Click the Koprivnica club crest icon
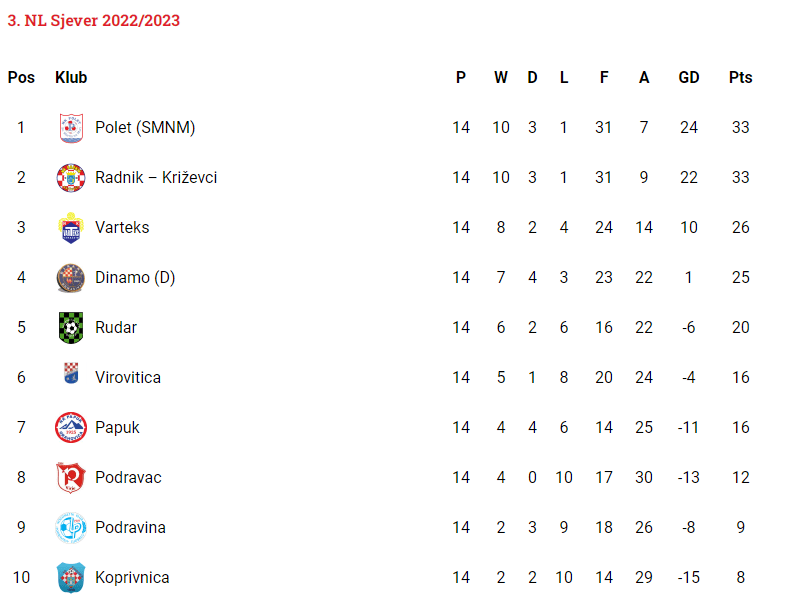Image resolution: width=787 pixels, height=616 pixels. coord(70,577)
